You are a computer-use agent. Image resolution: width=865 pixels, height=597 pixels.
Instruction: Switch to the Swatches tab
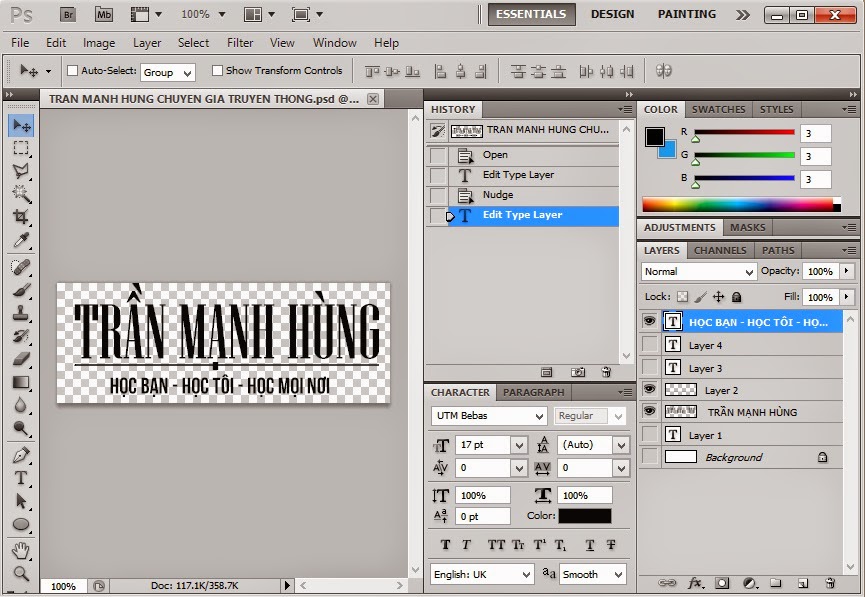pos(718,109)
